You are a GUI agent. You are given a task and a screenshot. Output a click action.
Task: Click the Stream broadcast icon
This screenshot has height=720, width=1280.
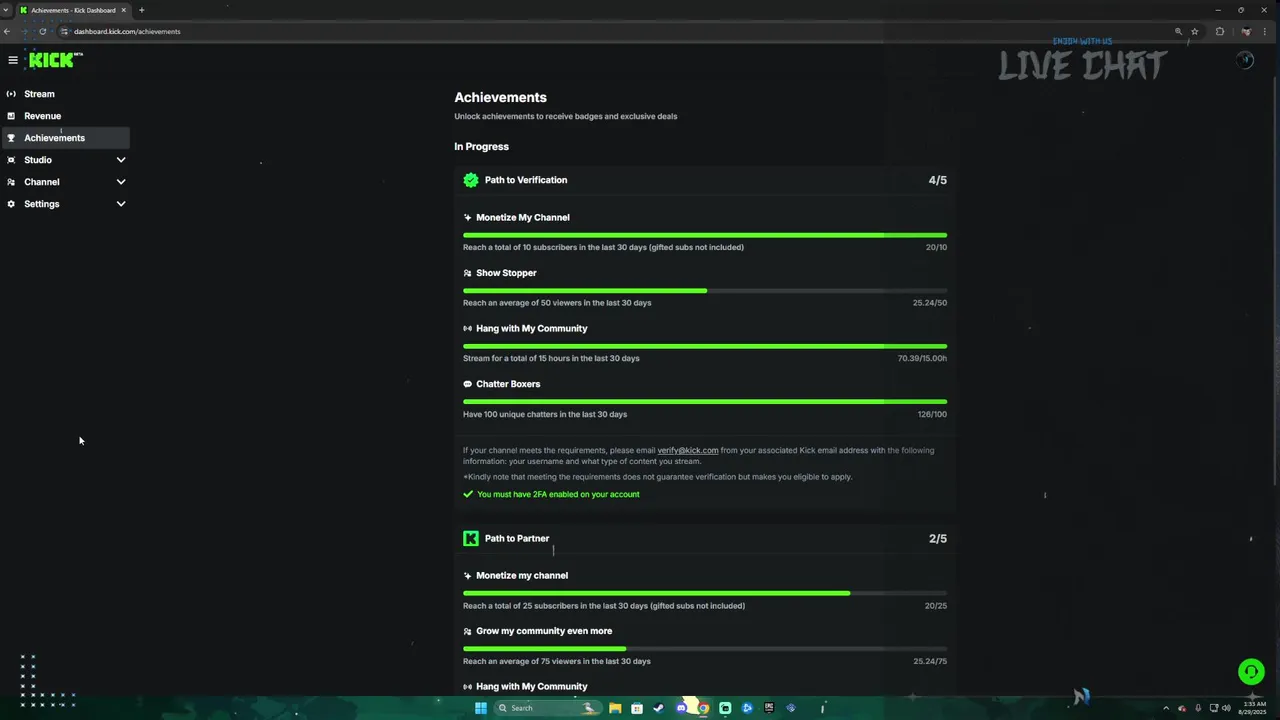11,94
